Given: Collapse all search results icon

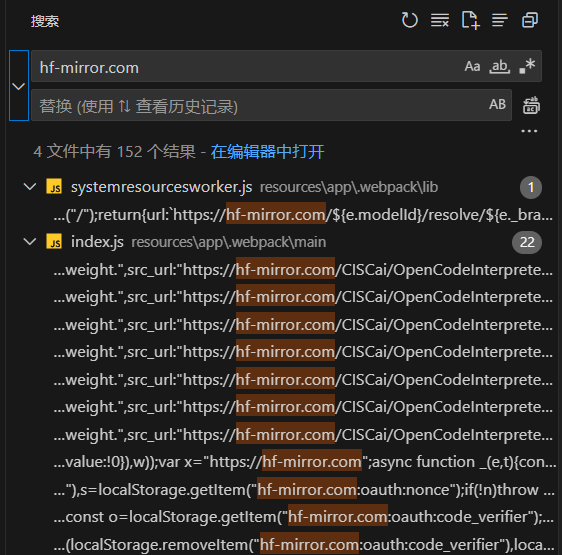Looking at the screenshot, I should pyautogui.click(x=530, y=20).
